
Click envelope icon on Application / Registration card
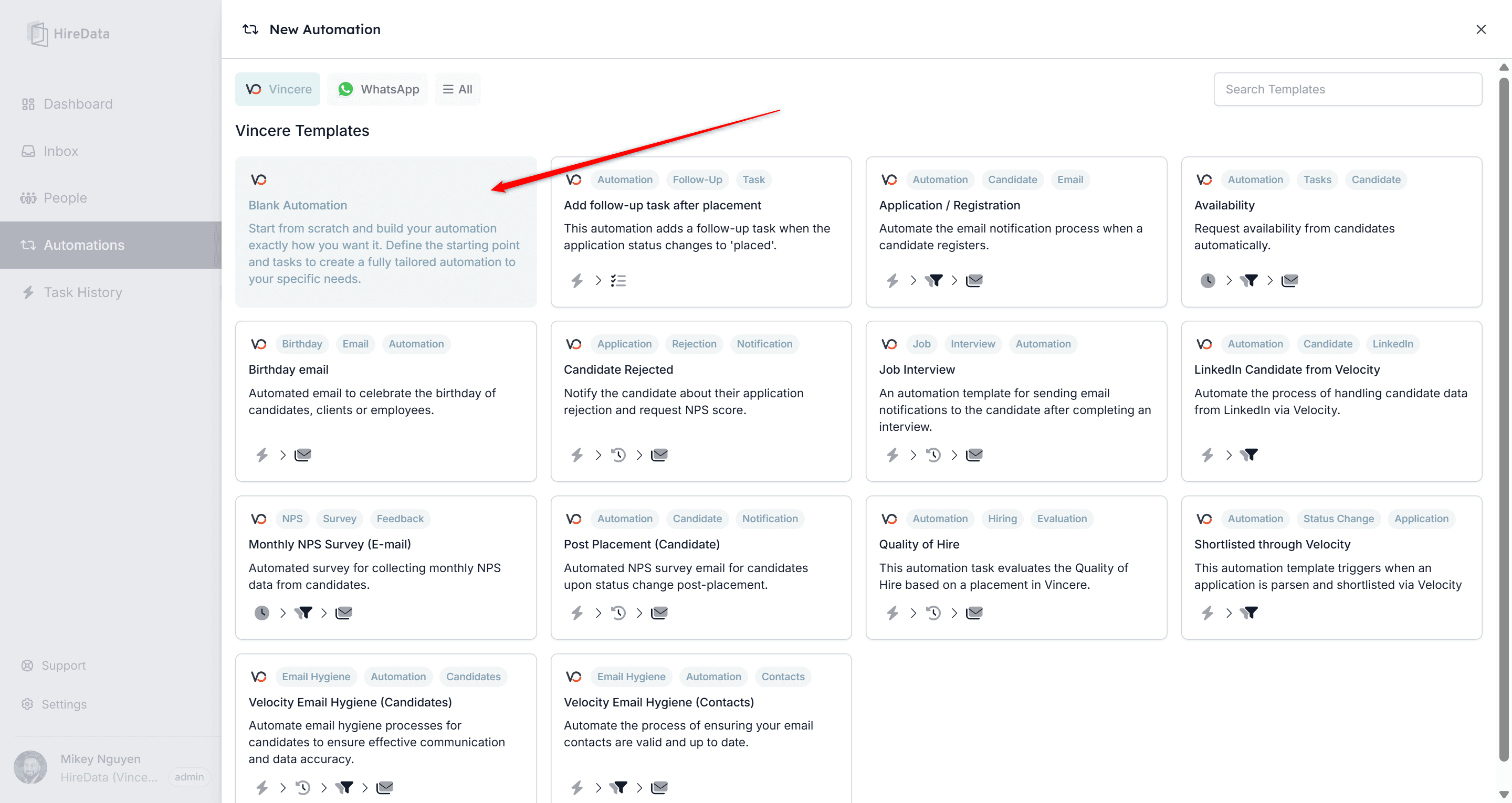coord(974,281)
